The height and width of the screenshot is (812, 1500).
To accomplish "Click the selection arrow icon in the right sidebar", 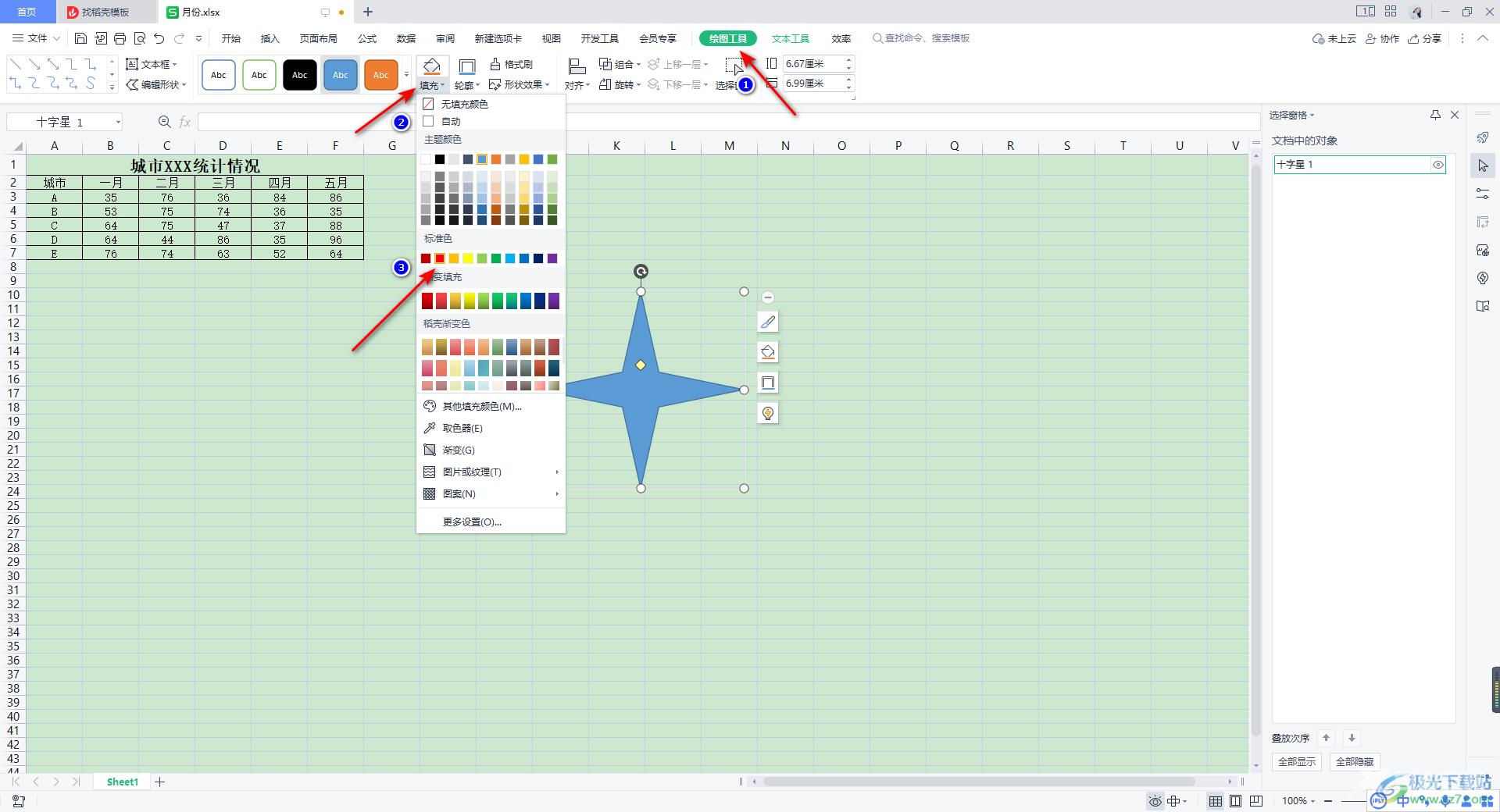I will pos(1483,166).
